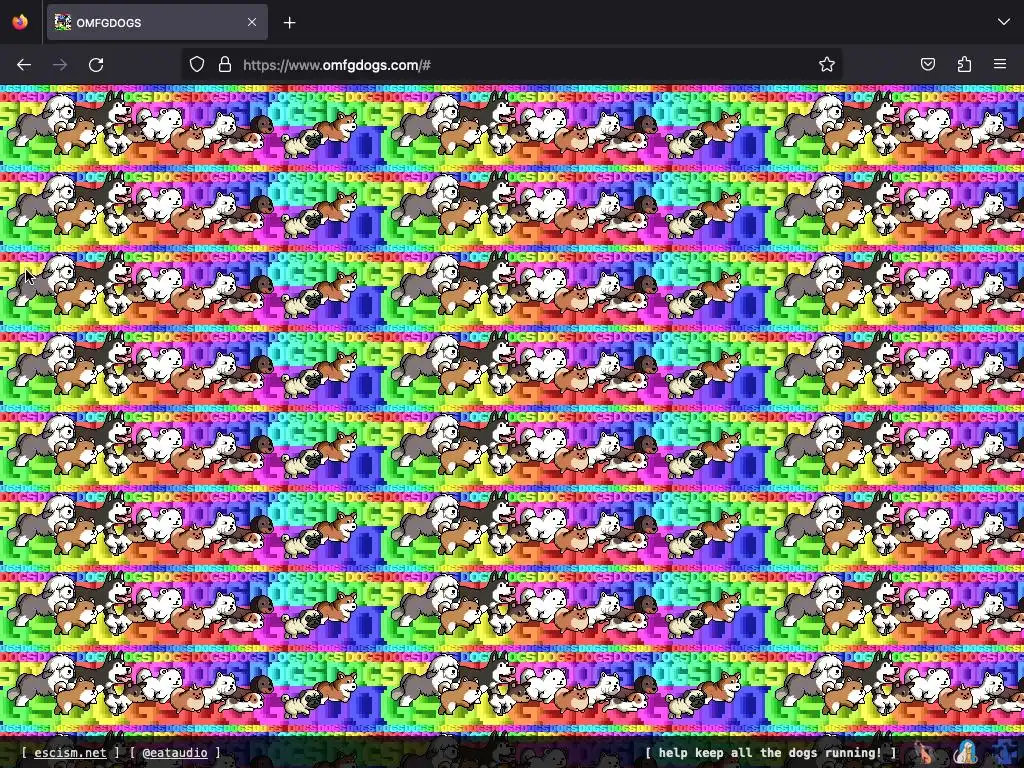Screen dimensions: 1024x768
Task: Open a new tab with plus button
Action: (x=289, y=23)
